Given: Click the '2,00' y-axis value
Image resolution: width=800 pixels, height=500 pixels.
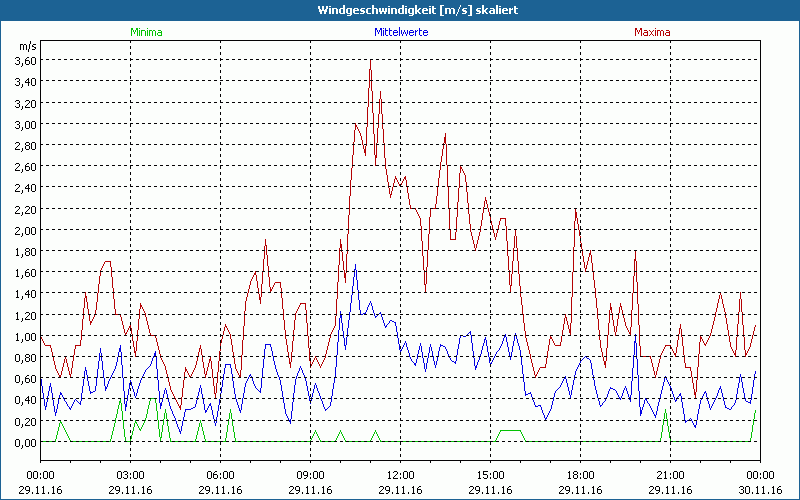Looking at the screenshot, I should tap(26, 230).
